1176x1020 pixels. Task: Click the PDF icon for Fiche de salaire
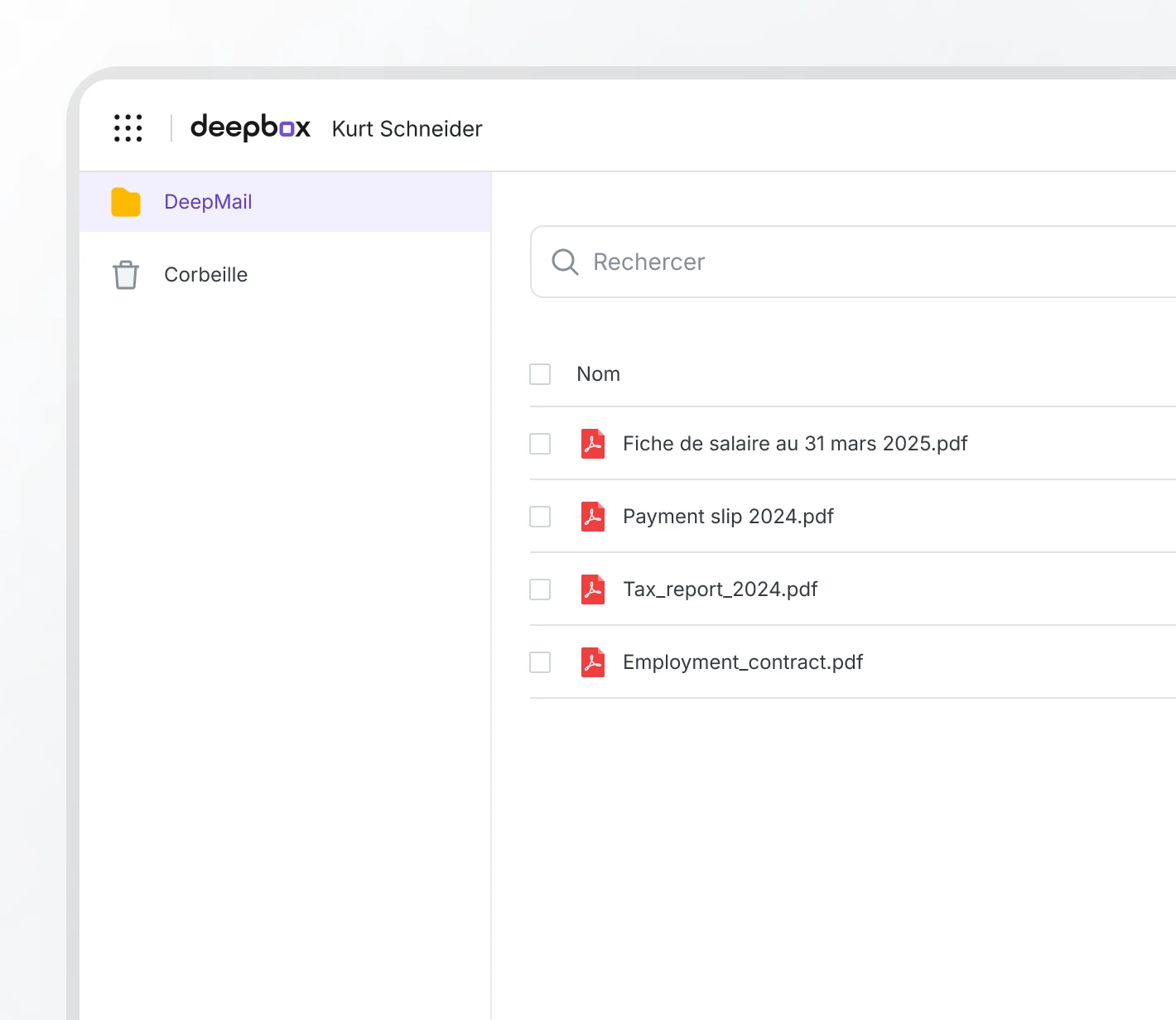click(x=593, y=444)
